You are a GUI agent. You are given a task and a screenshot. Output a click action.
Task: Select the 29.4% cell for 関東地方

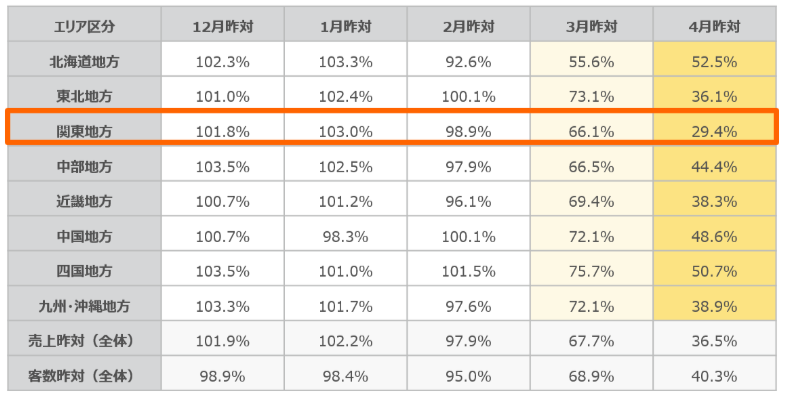tap(714, 129)
